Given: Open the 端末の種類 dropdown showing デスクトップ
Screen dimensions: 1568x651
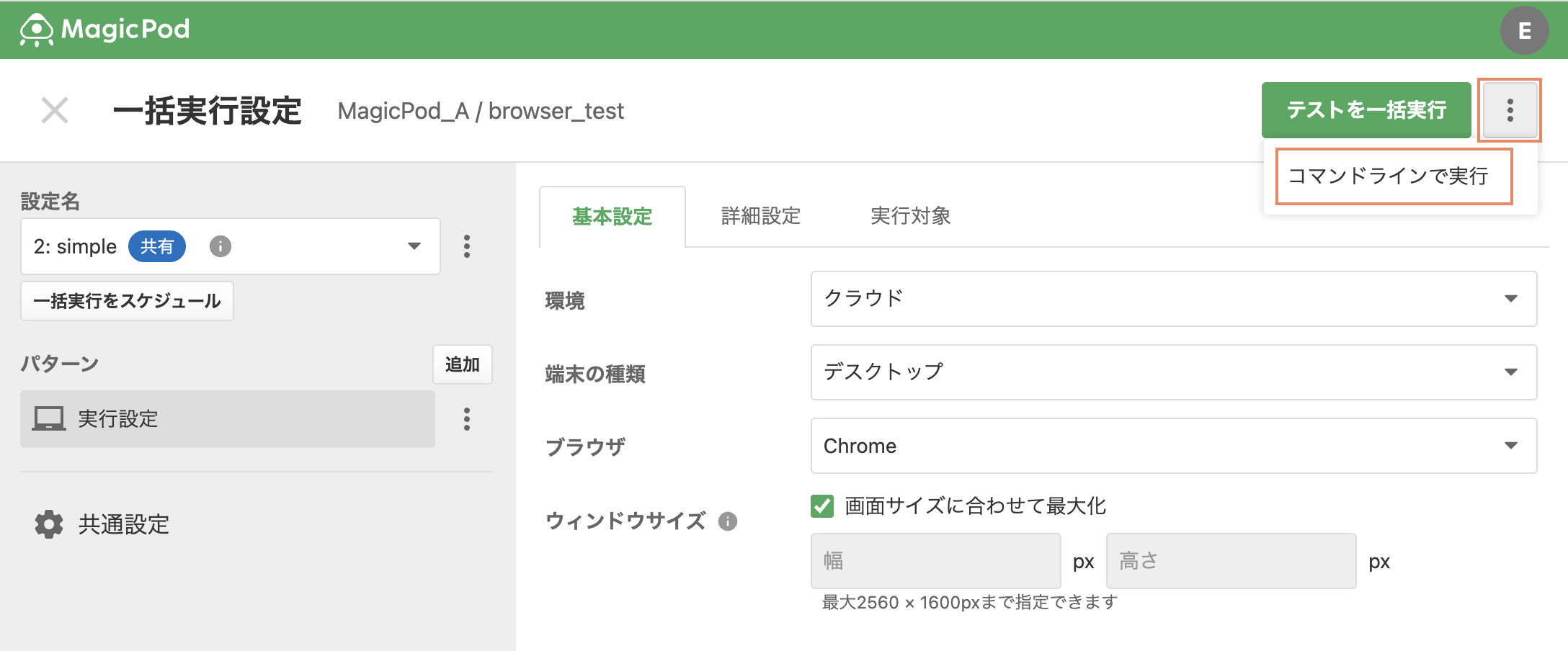Looking at the screenshot, I should point(1174,372).
